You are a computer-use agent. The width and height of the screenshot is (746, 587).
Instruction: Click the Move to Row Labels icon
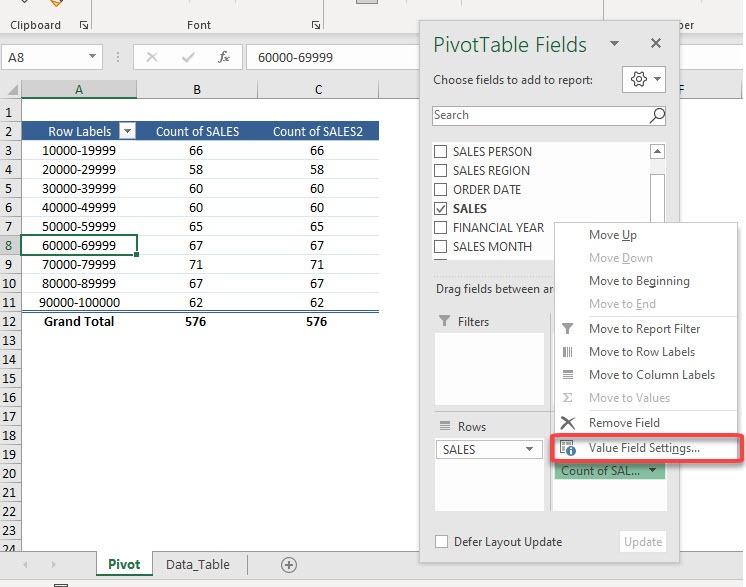point(568,352)
